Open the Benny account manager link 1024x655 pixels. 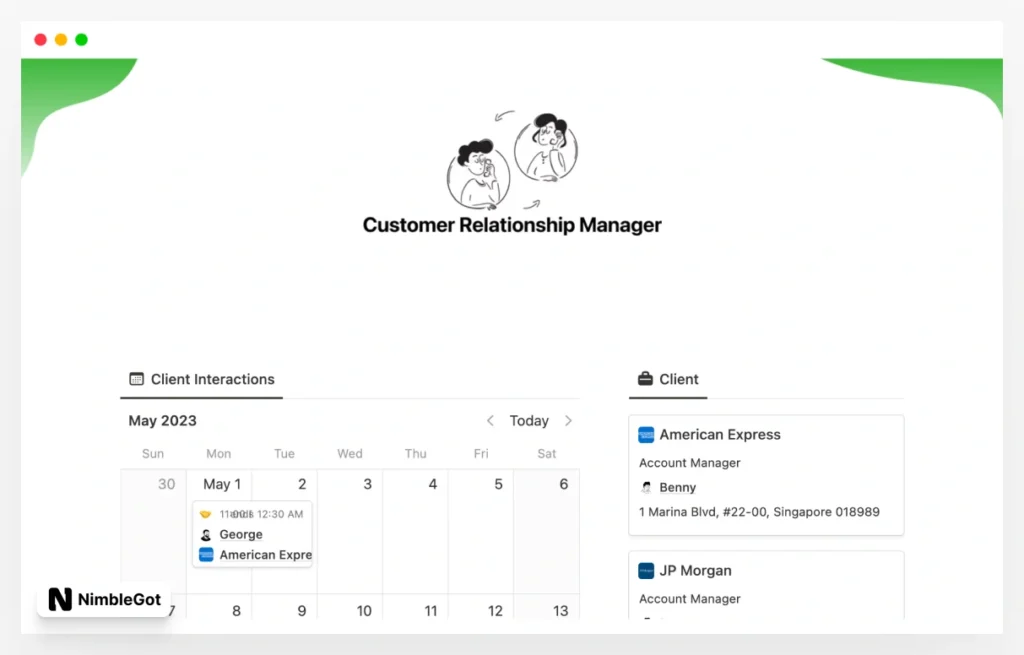click(x=677, y=487)
